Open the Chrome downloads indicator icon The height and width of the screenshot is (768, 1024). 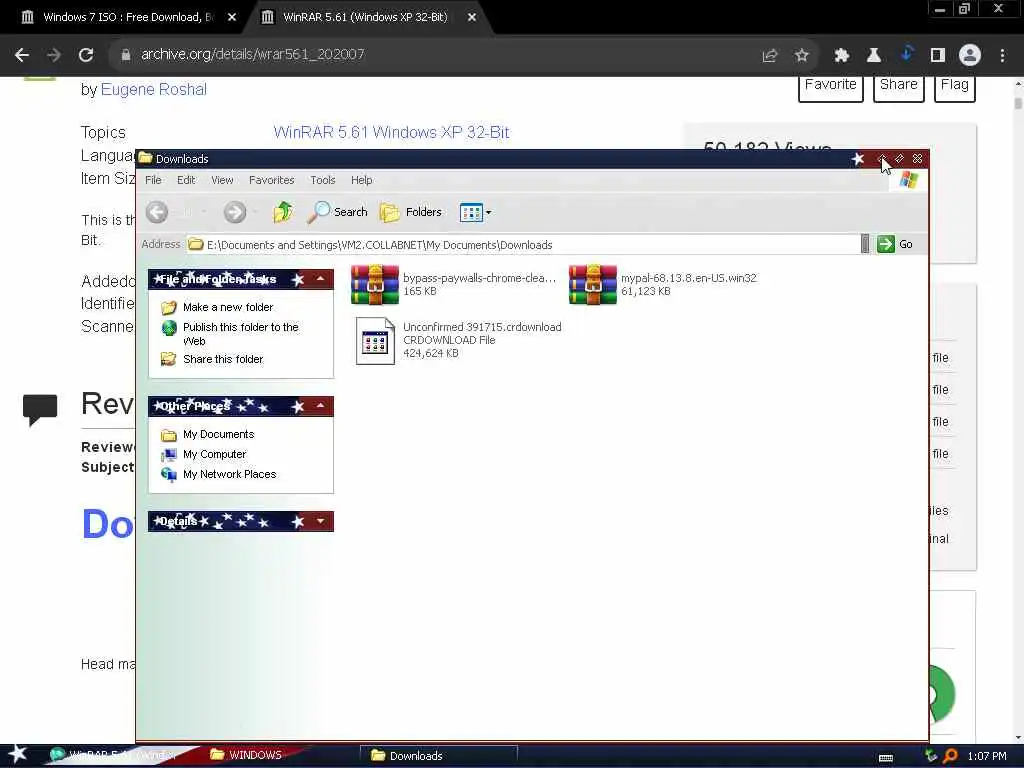pyautogui.click(x=906, y=55)
